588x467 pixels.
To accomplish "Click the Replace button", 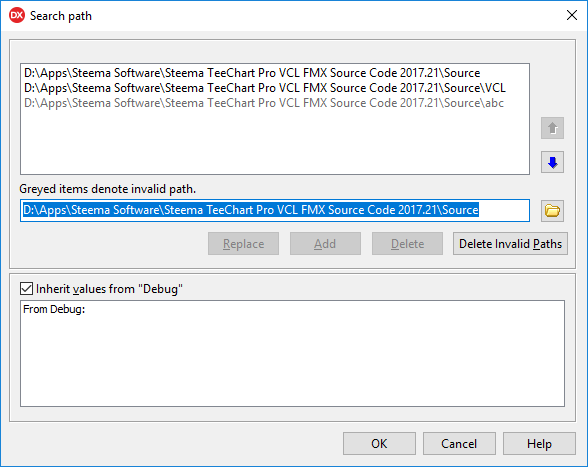I will click(243, 244).
